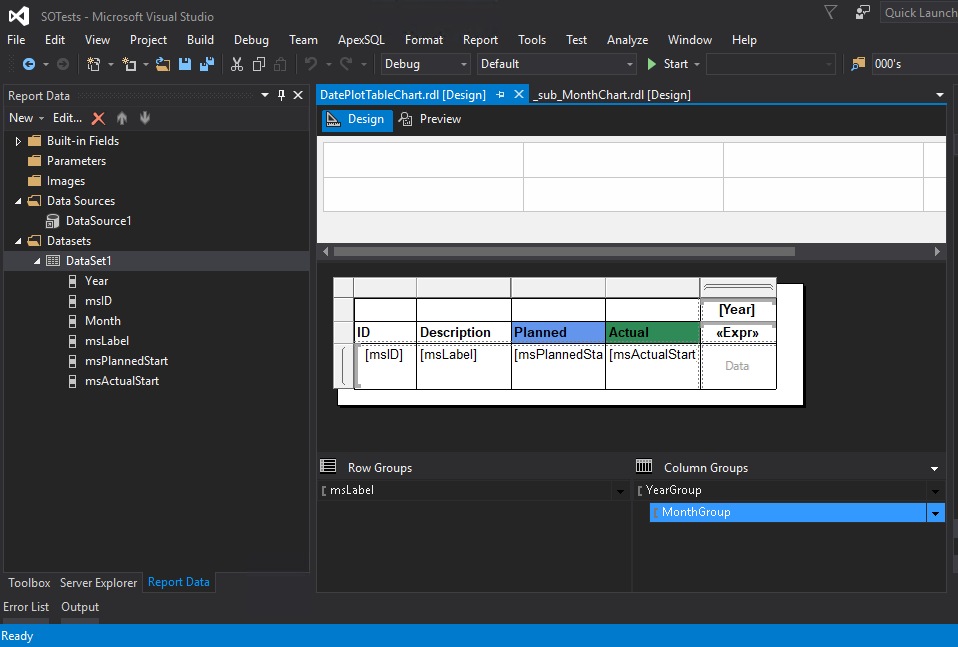
Task: Click the Navigate Backward arrow icon
Action: coord(29,64)
